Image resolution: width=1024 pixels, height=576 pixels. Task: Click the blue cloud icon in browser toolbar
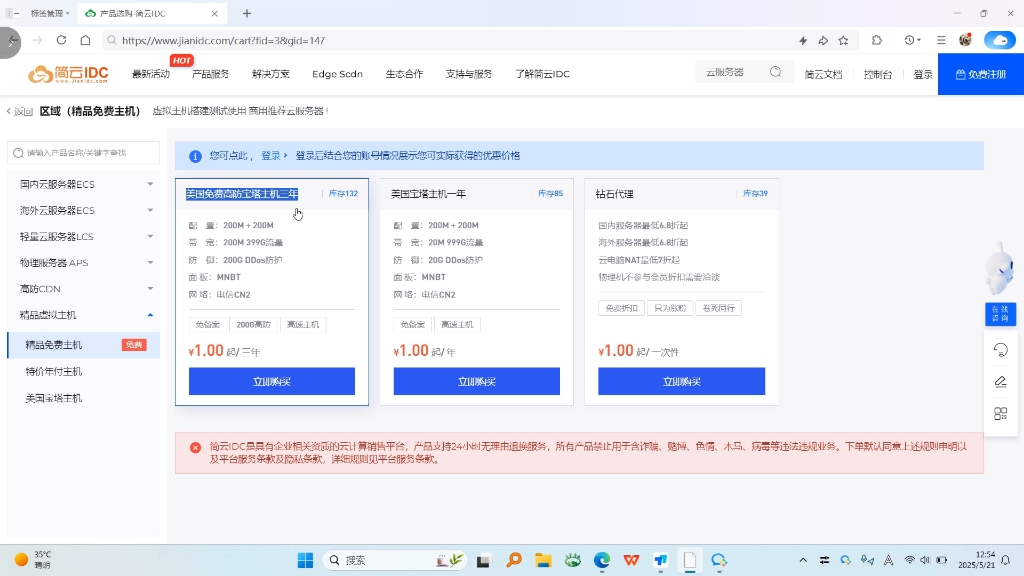[x=1000, y=40]
